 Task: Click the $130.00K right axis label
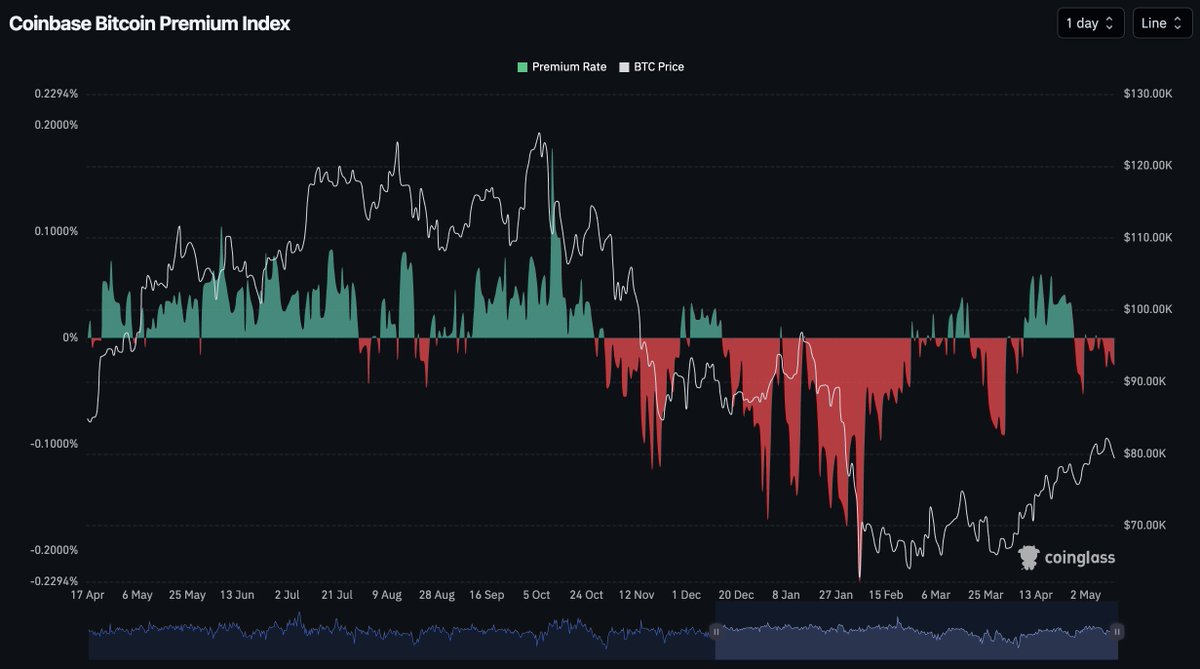pos(1146,94)
